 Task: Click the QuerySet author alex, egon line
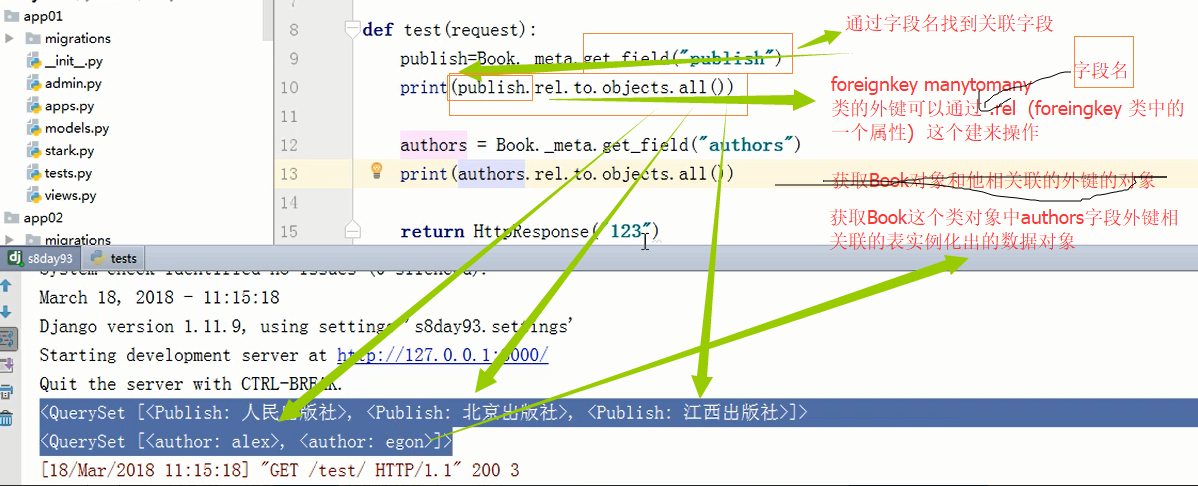coord(245,442)
